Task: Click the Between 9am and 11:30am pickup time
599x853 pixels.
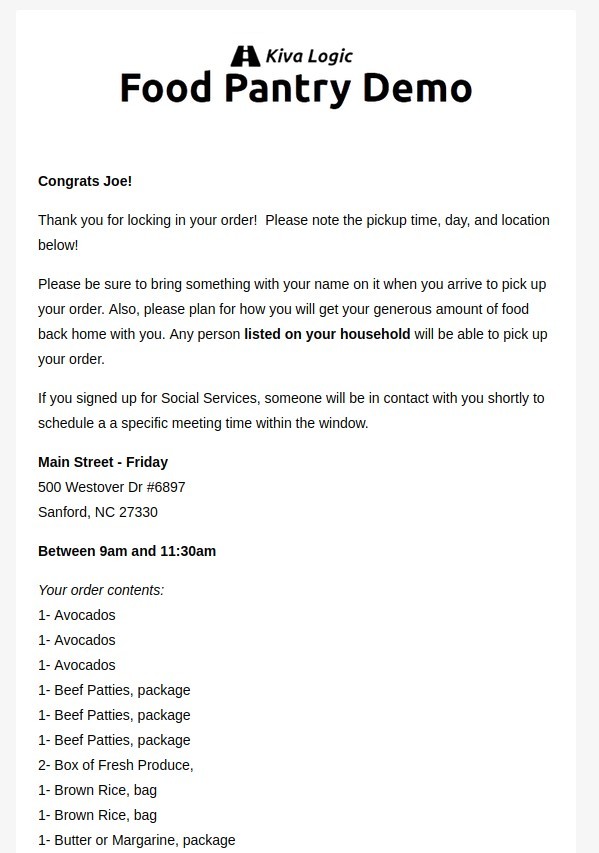Action: pyautogui.click(x=127, y=551)
